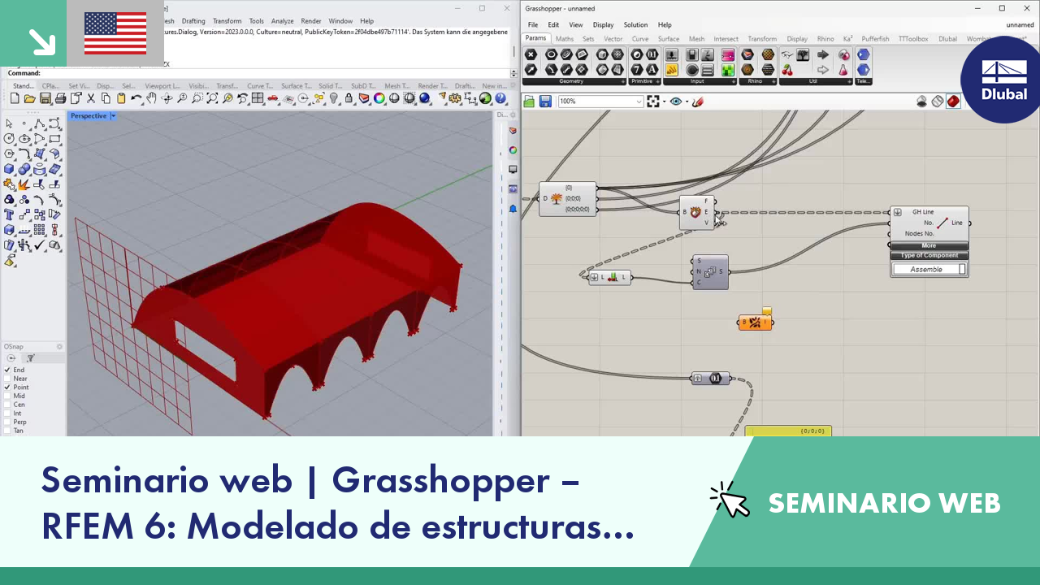Click the colour wheel icon in Rhino toolbar

pyautogui.click(x=379, y=98)
